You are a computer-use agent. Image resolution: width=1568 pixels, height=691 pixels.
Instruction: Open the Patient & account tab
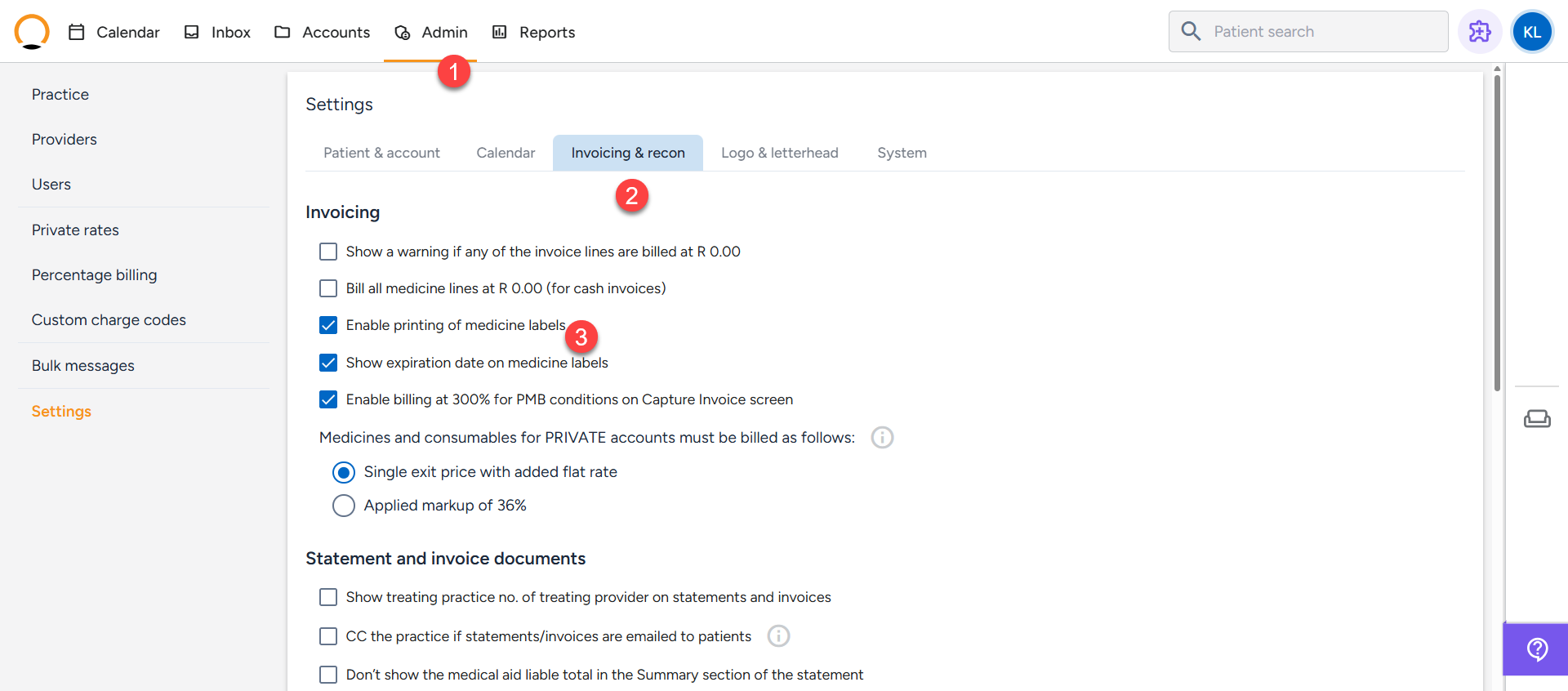[x=381, y=153]
